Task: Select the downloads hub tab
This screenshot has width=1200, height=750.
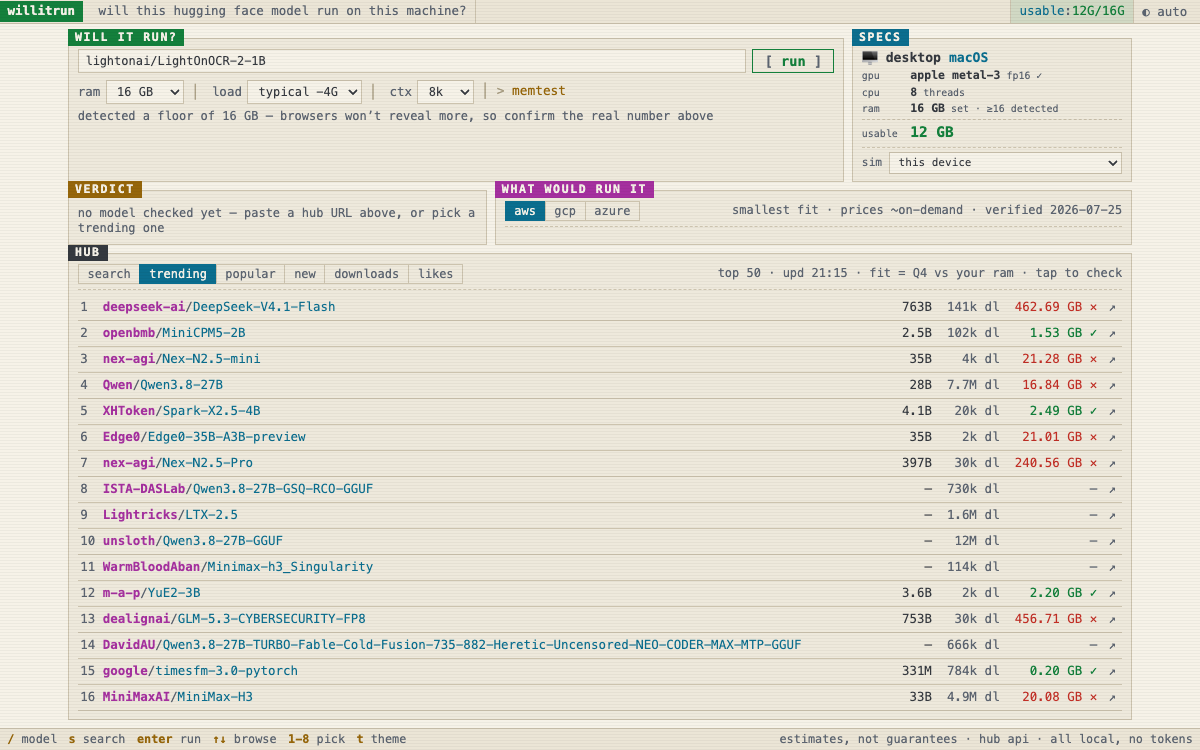Action: pyautogui.click(x=366, y=274)
